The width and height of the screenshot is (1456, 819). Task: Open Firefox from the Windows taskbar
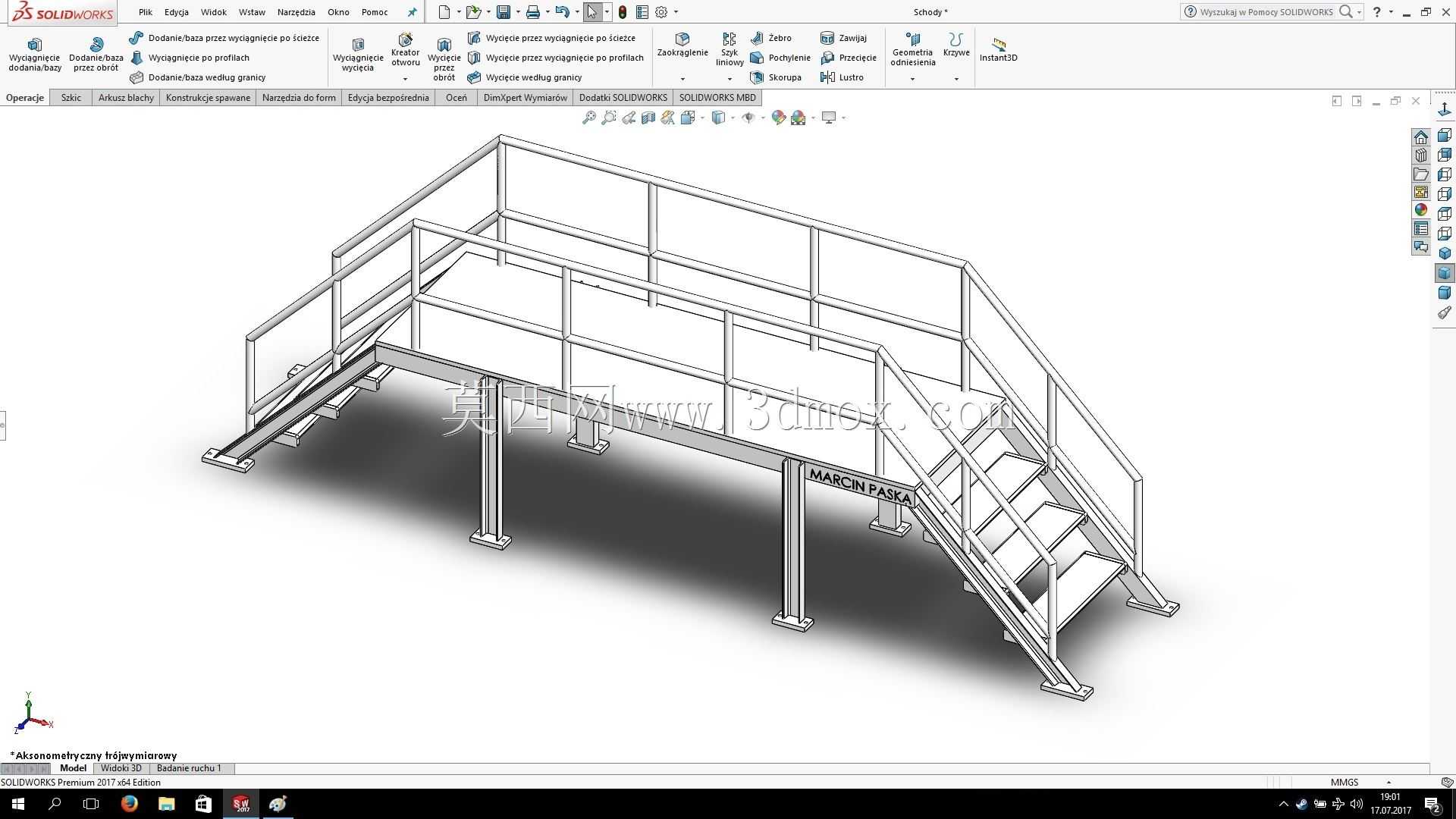click(x=129, y=804)
